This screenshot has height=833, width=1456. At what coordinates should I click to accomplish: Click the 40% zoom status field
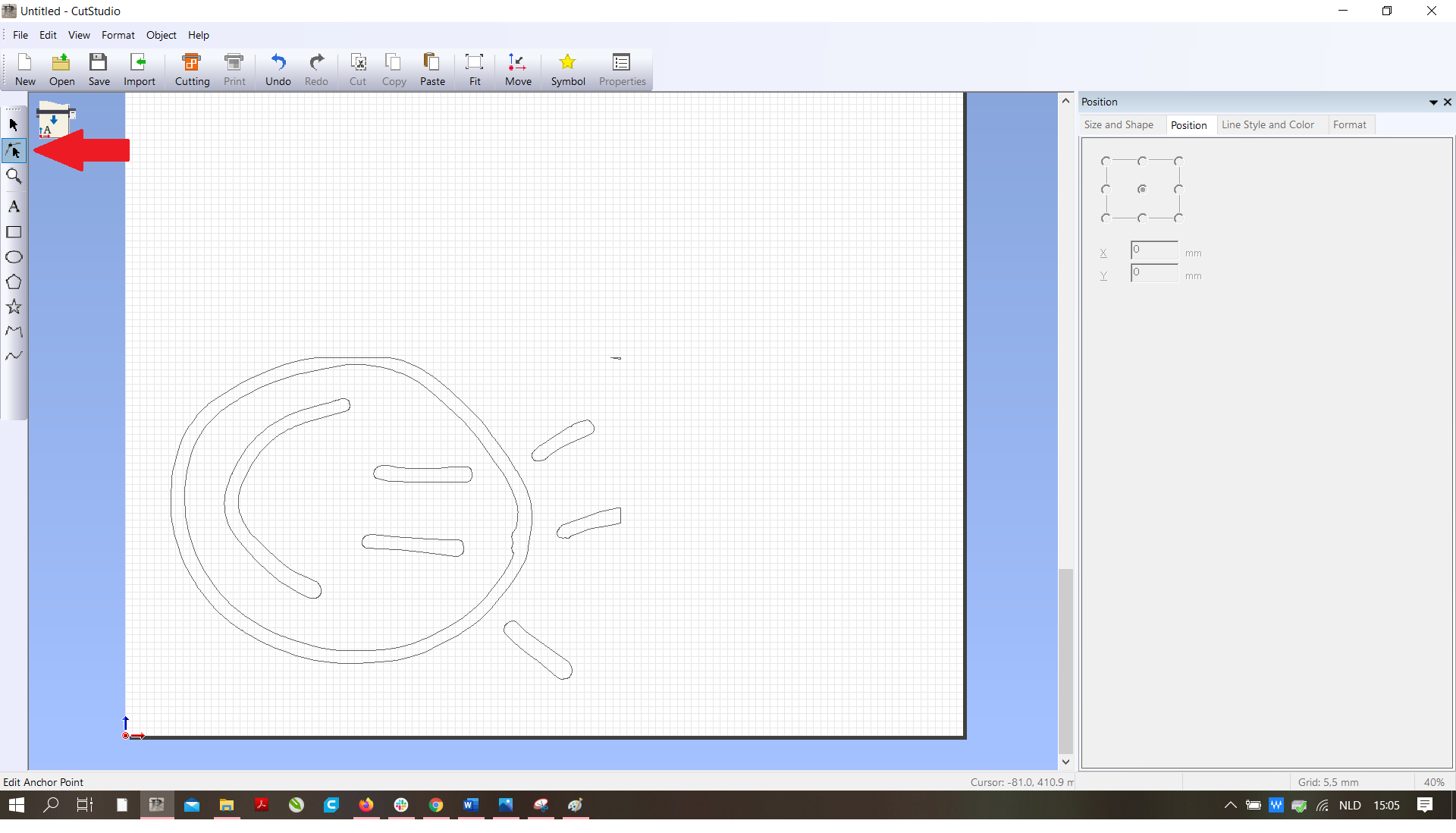[x=1433, y=782]
